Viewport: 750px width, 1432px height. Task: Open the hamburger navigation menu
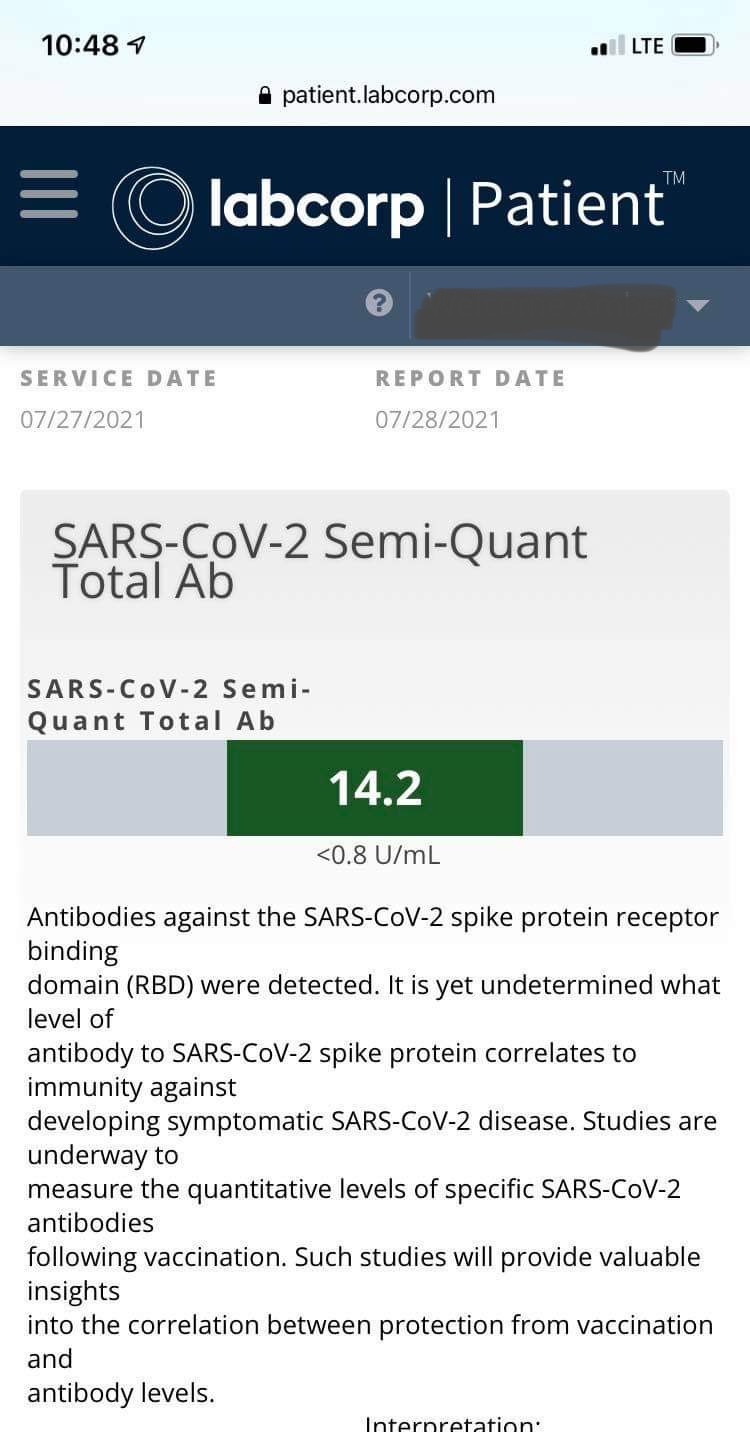[x=49, y=194]
